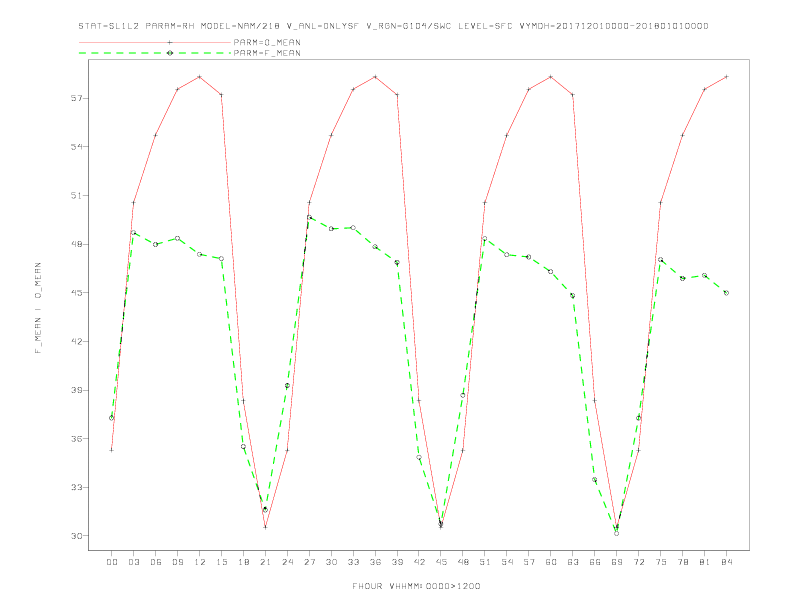Image resolution: width=792 pixels, height=612 pixels.
Task: Click the red O_MEAN end marker at hour 84
Action: pos(727,77)
